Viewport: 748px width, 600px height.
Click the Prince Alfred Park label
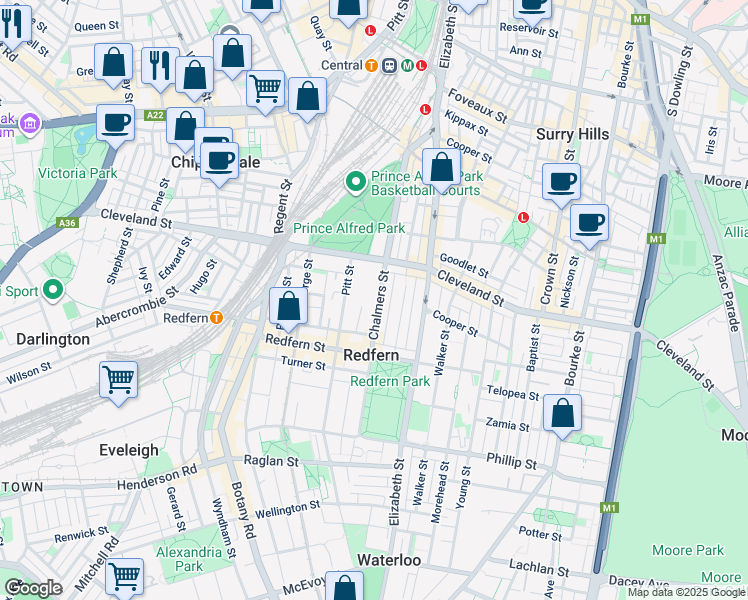point(349,228)
